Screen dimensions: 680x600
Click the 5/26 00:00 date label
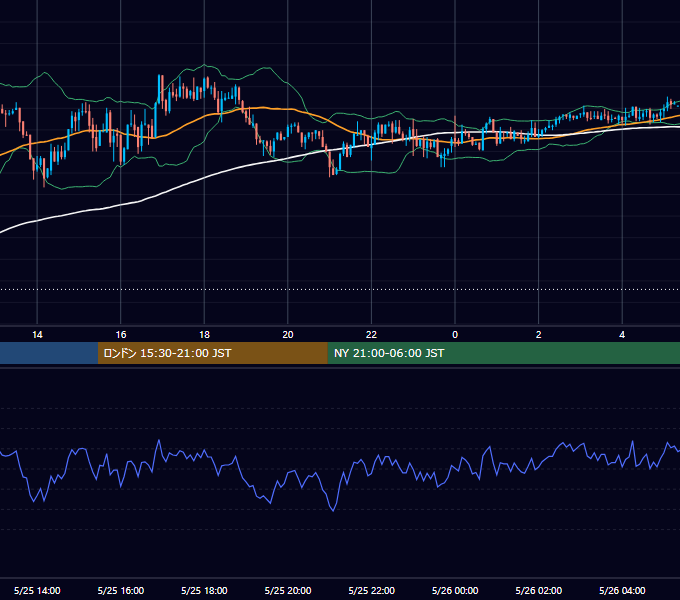(455, 590)
